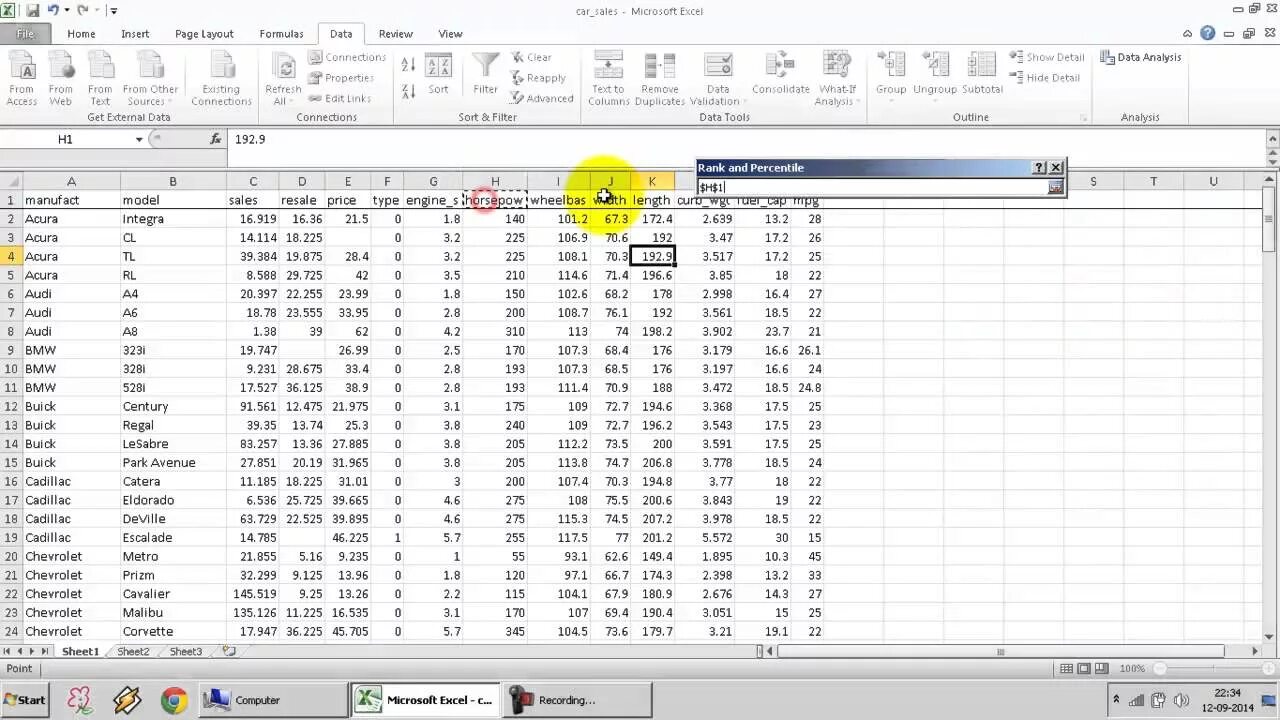Switch to the Page Layout tab
This screenshot has width=1280, height=720.
tap(204, 34)
